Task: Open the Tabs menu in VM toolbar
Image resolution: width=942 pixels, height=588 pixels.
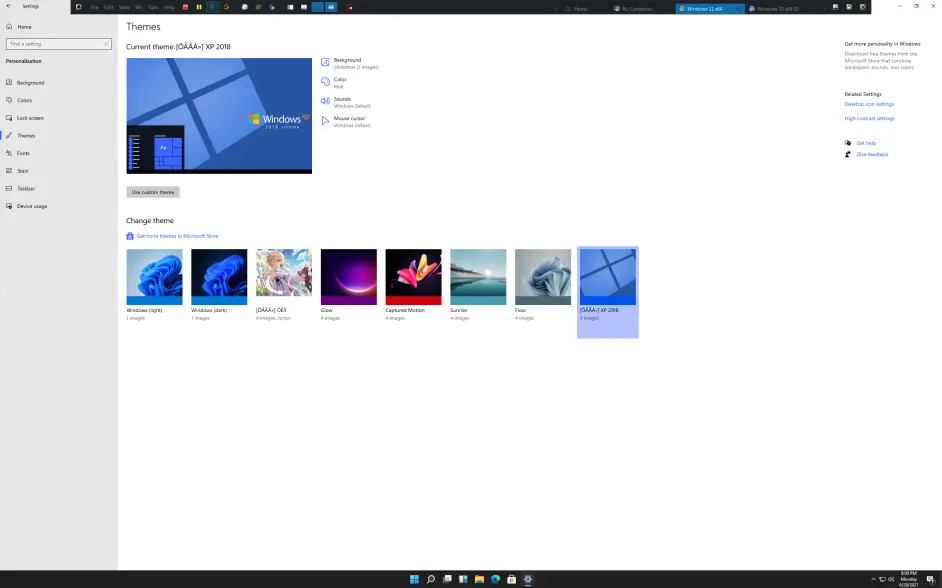Action: [153, 7]
